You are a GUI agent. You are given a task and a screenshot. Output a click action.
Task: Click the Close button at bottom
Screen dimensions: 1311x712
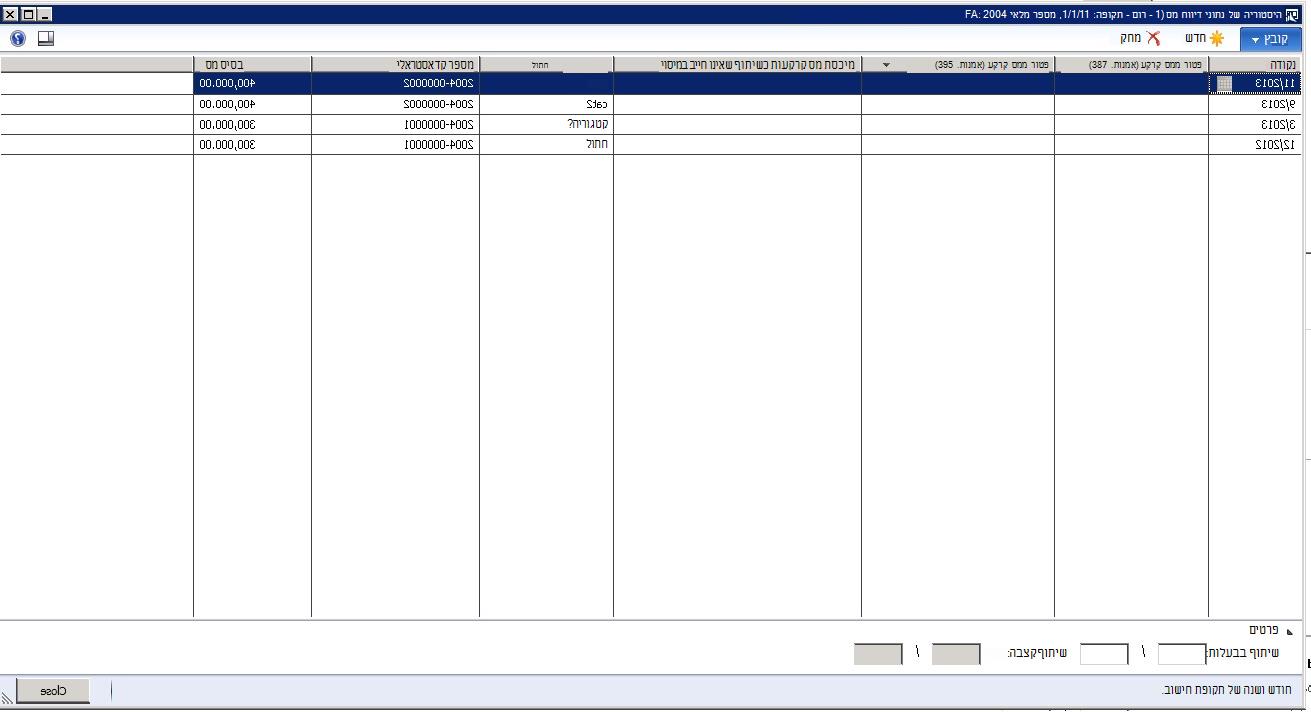pos(53,690)
